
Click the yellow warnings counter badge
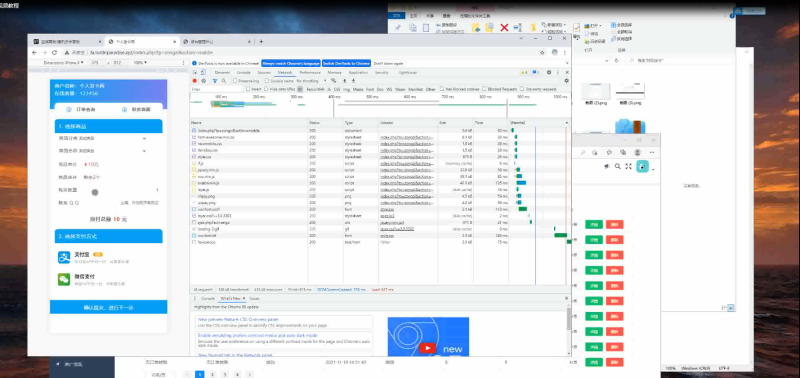(524, 72)
